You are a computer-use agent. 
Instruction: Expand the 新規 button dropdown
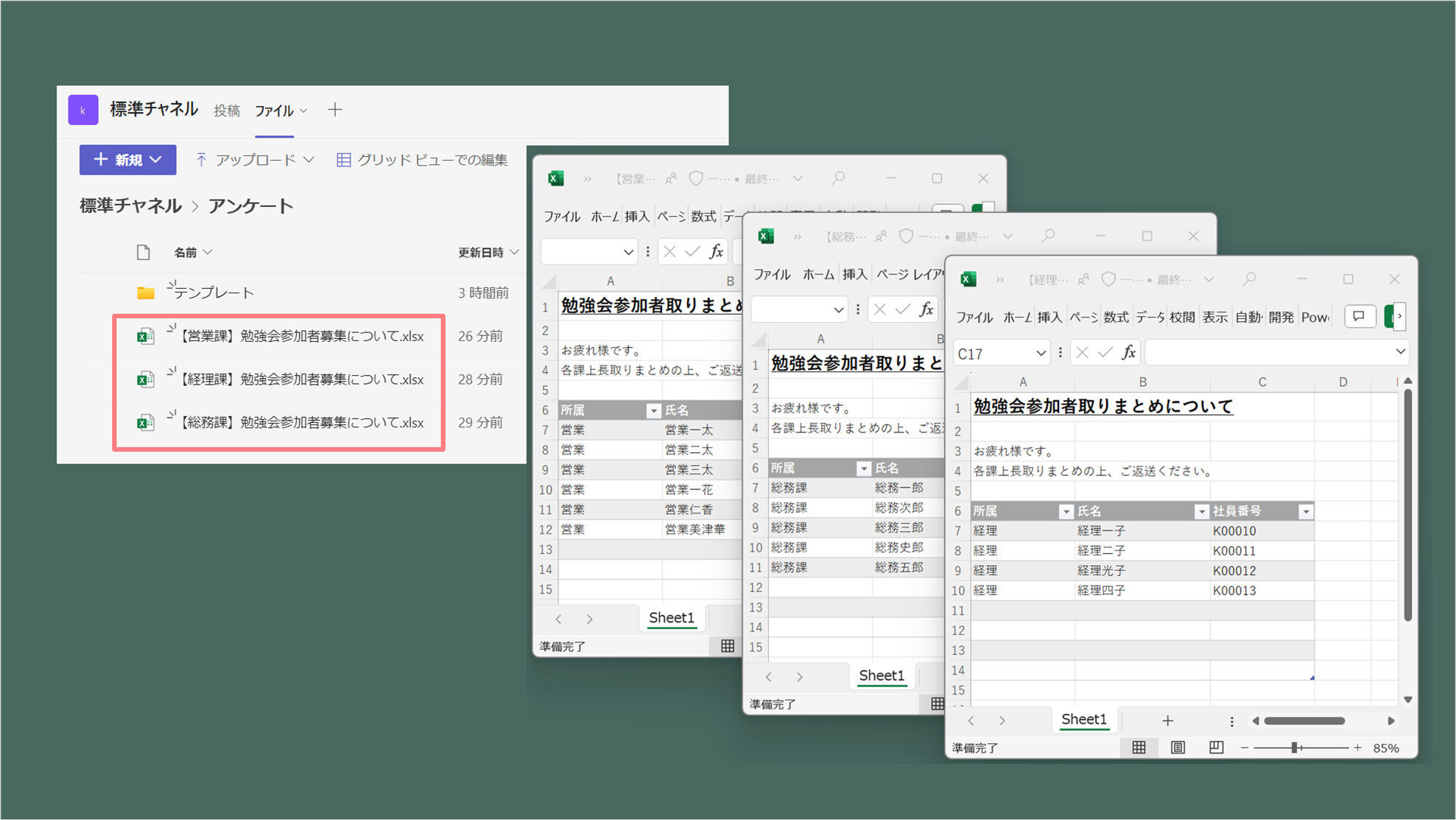(x=156, y=160)
